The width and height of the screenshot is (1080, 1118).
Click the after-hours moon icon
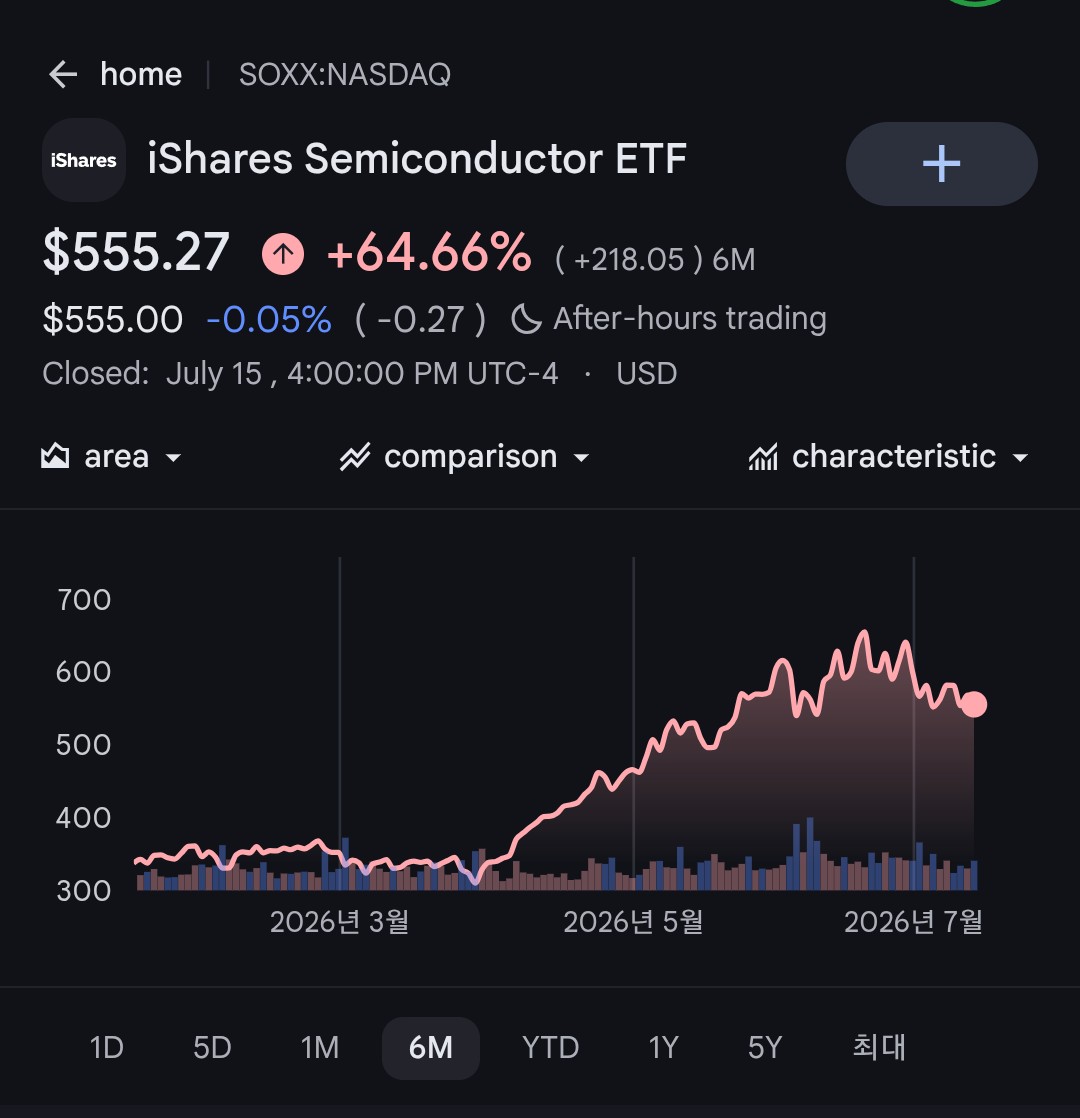coord(526,319)
